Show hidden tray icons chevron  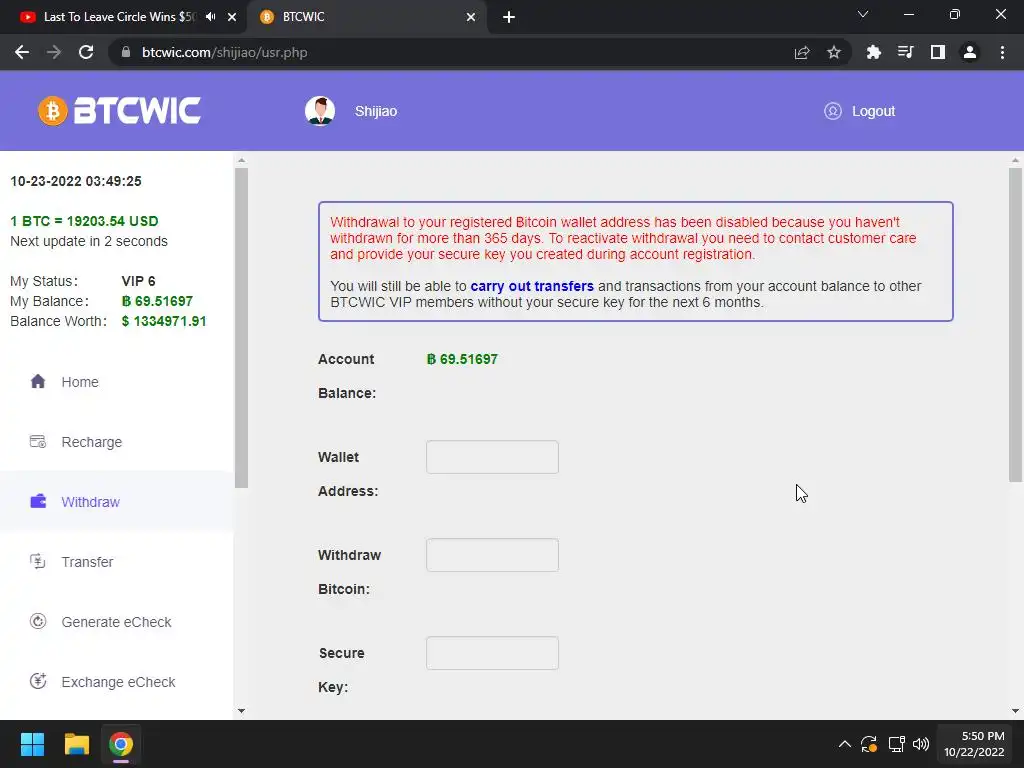844,744
